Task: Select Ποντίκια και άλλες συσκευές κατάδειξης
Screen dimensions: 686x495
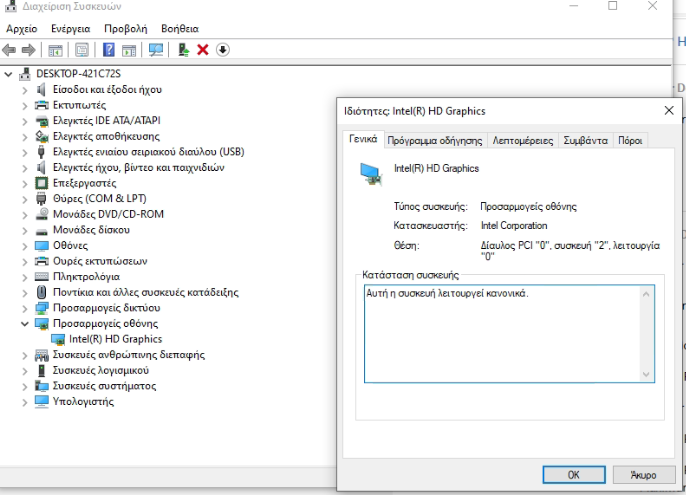Action: point(146,292)
